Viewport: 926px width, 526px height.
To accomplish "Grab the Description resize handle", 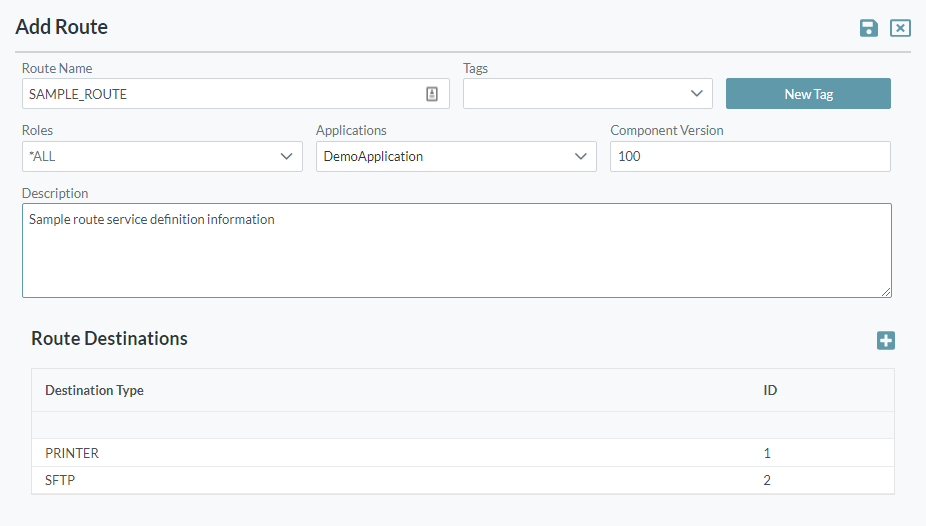I will (x=886, y=292).
